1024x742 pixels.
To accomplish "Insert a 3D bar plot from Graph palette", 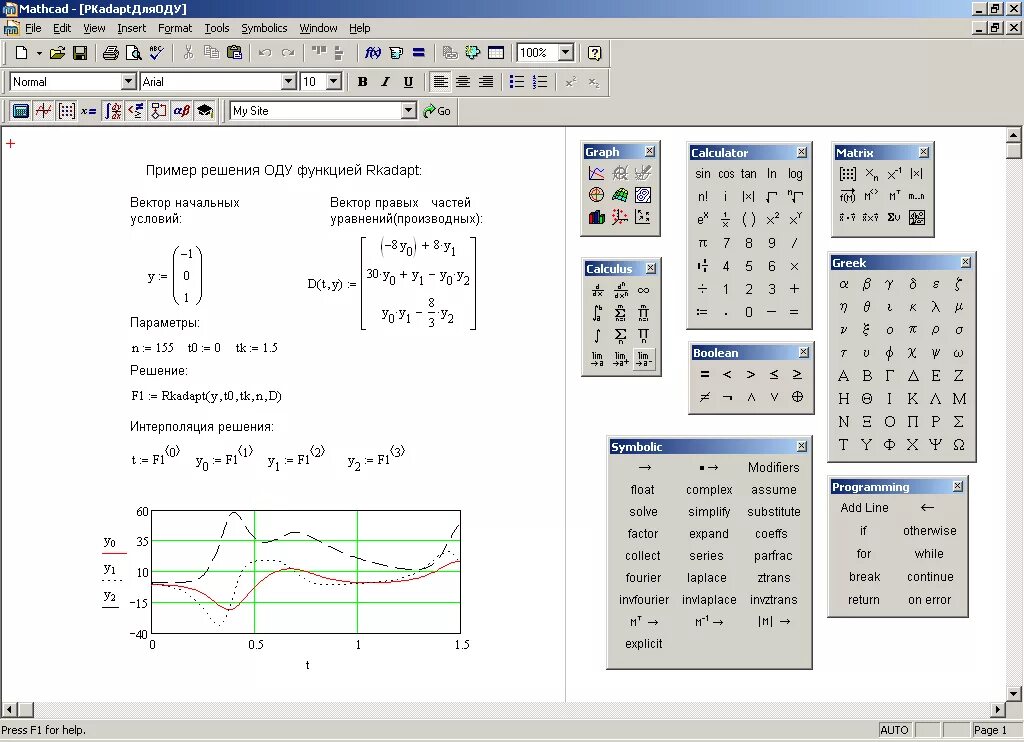I will coord(596,217).
